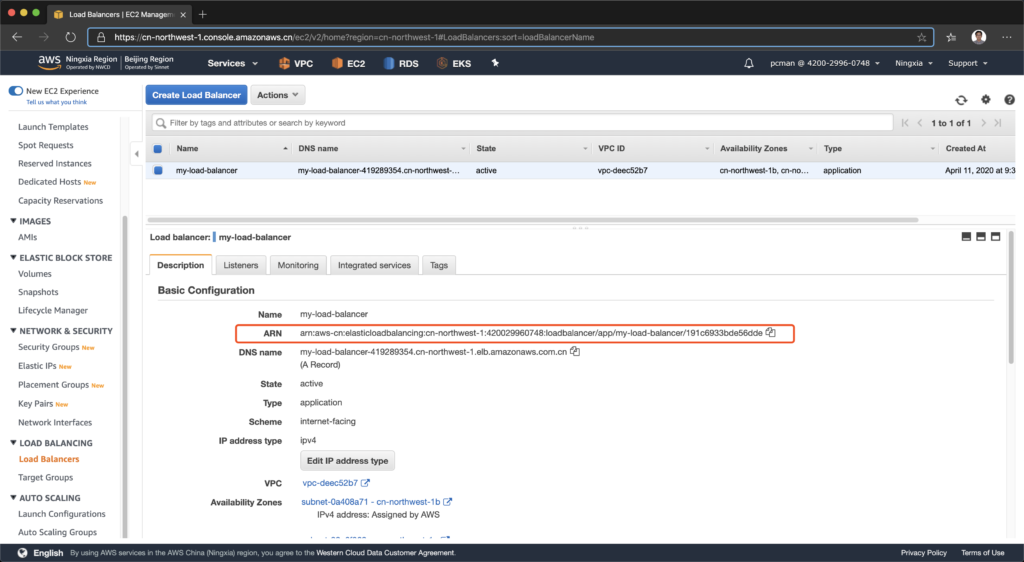Tick the select-all checkbox in the table header
Image resolution: width=1024 pixels, height=562 pixels.
[158, 149]
